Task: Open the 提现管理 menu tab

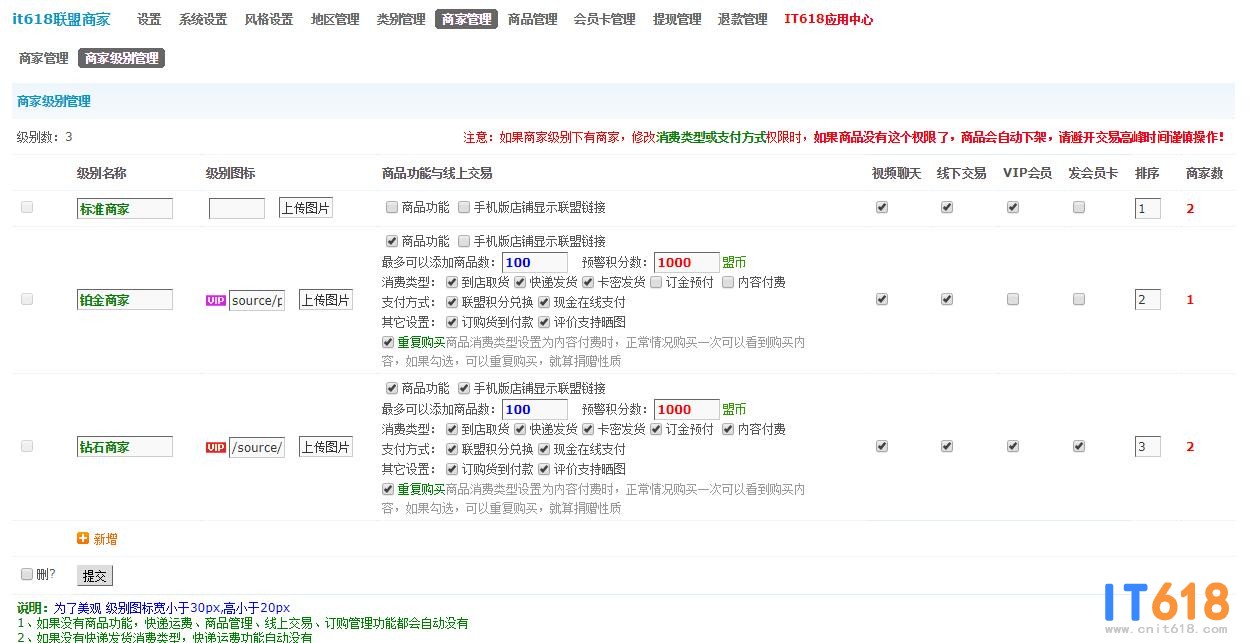Action: [x=677, y=19]
